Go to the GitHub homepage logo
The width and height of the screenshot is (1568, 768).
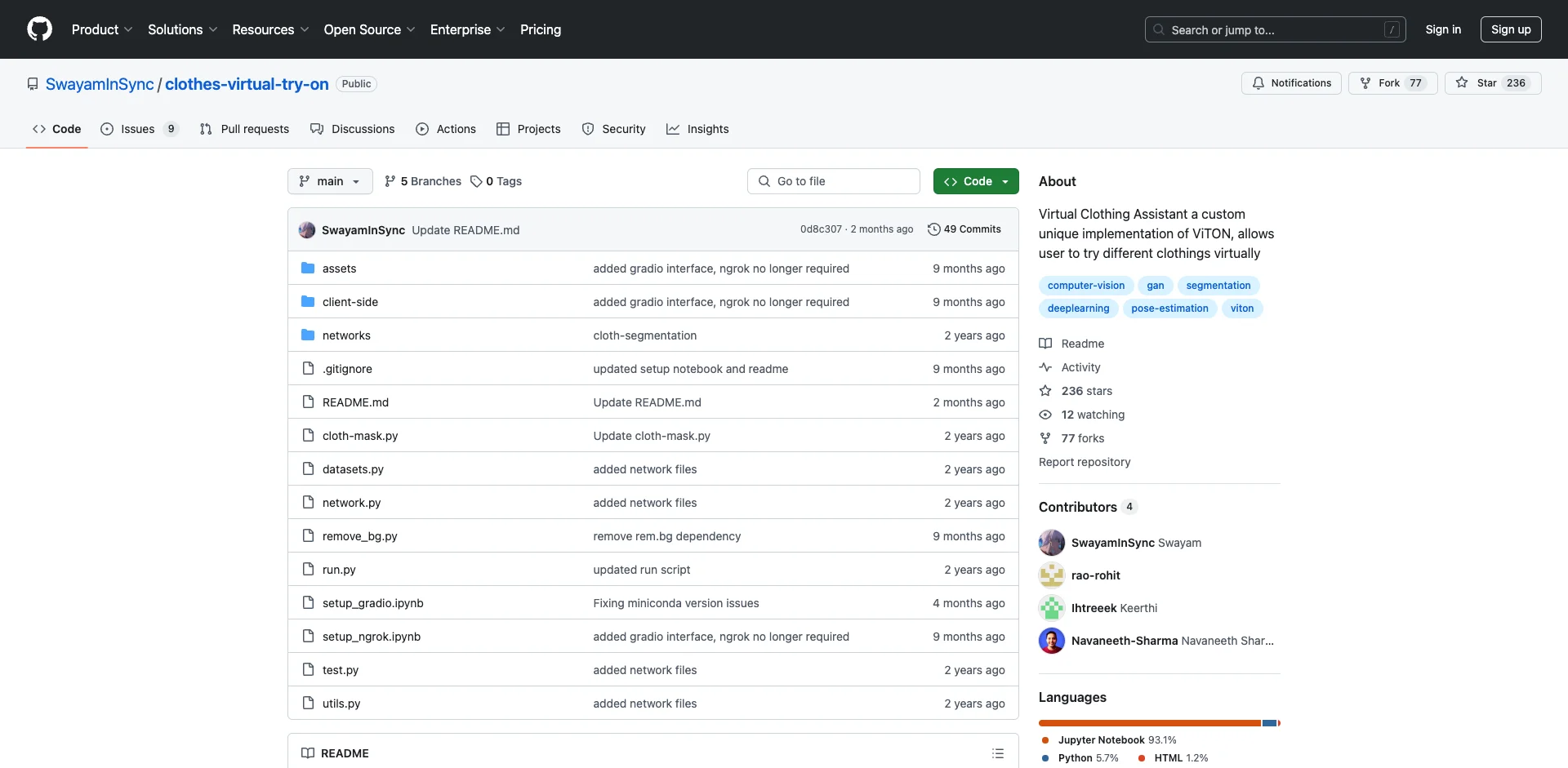(39, 29)
